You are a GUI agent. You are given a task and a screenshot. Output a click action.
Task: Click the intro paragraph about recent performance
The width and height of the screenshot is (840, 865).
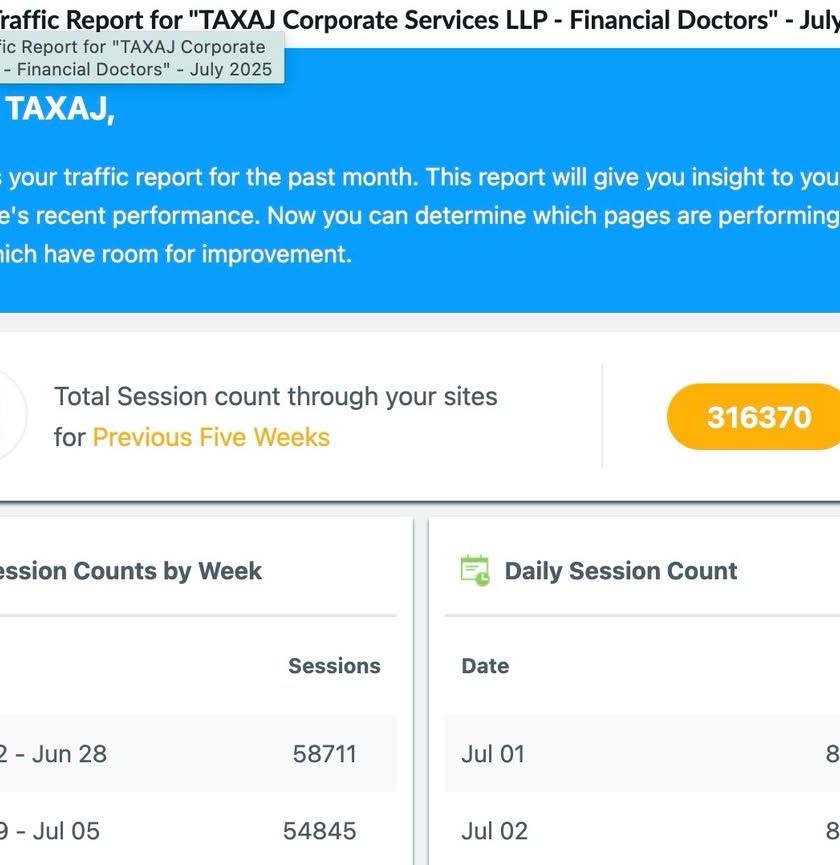pyautogui.click(x=420, y=215)
